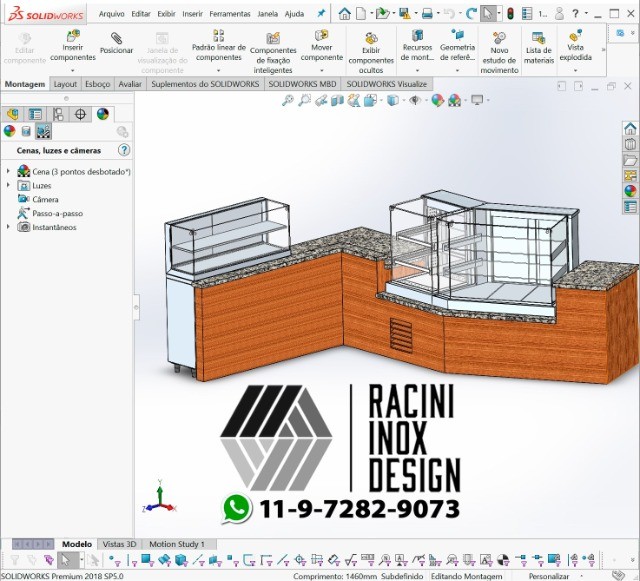Open file properties options icon
Image resolution: width=640 pixels, height=581 pixels.
[x=527, y=14]
